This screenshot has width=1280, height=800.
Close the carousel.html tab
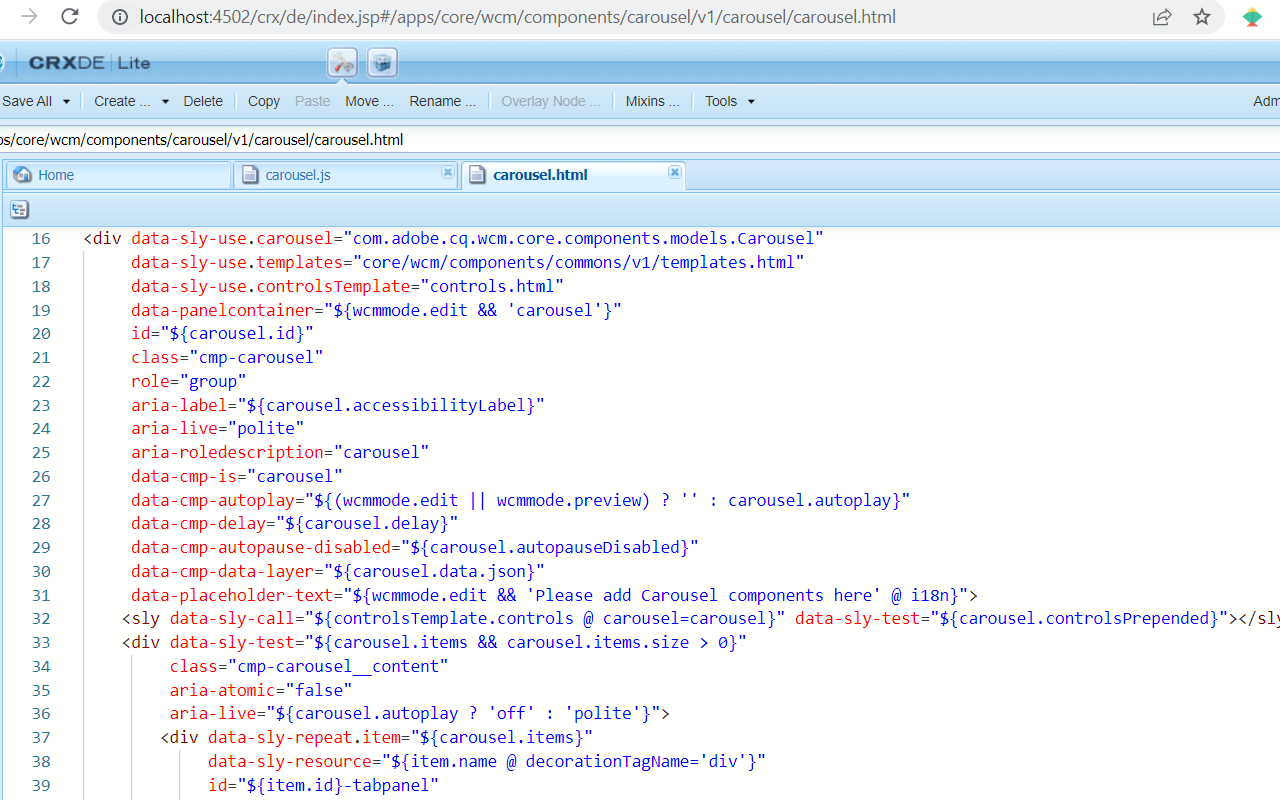[x=675, y=172]
